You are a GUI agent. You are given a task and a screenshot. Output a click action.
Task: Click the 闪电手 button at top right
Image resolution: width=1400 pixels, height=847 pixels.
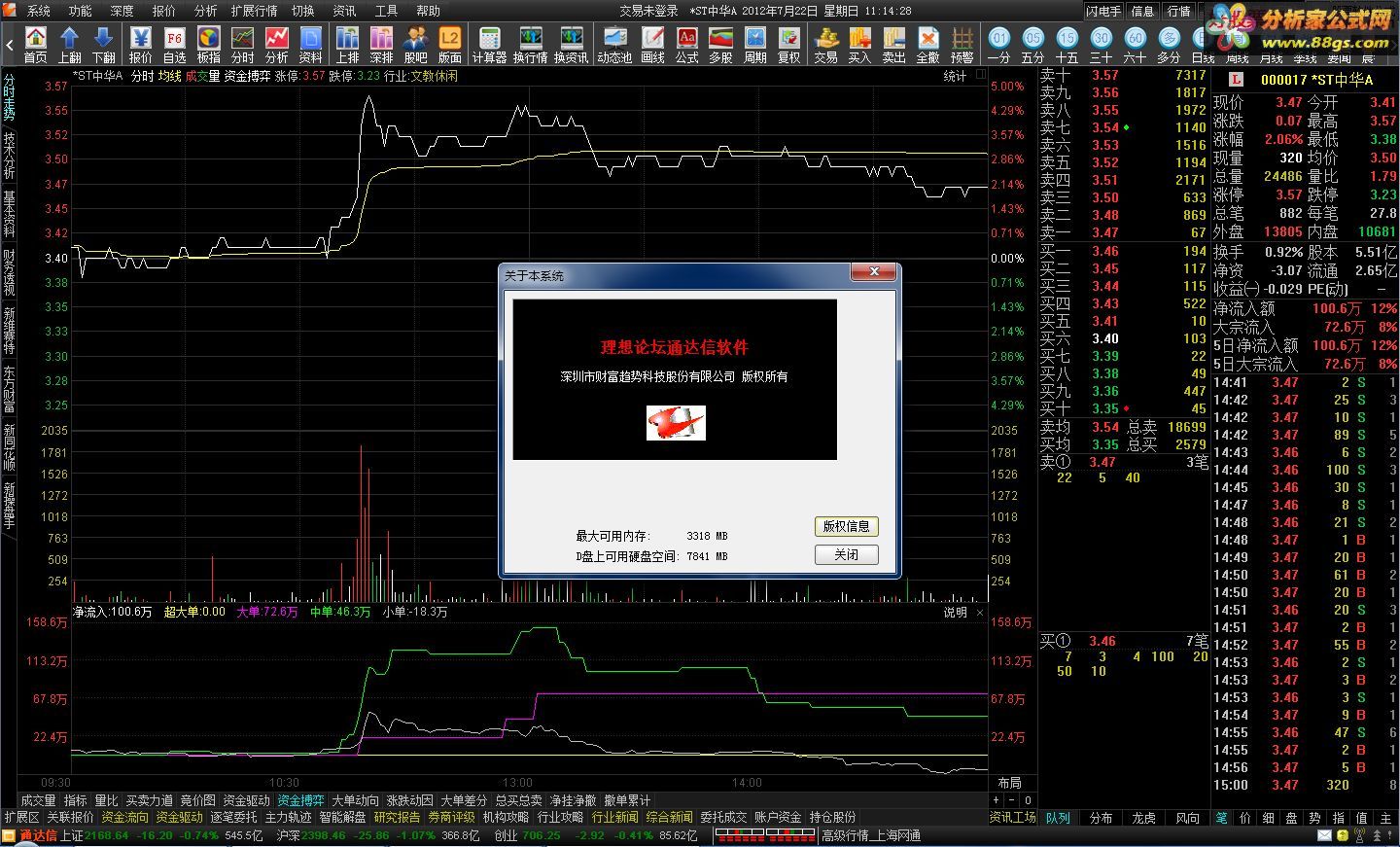(x=1104, y=11)
